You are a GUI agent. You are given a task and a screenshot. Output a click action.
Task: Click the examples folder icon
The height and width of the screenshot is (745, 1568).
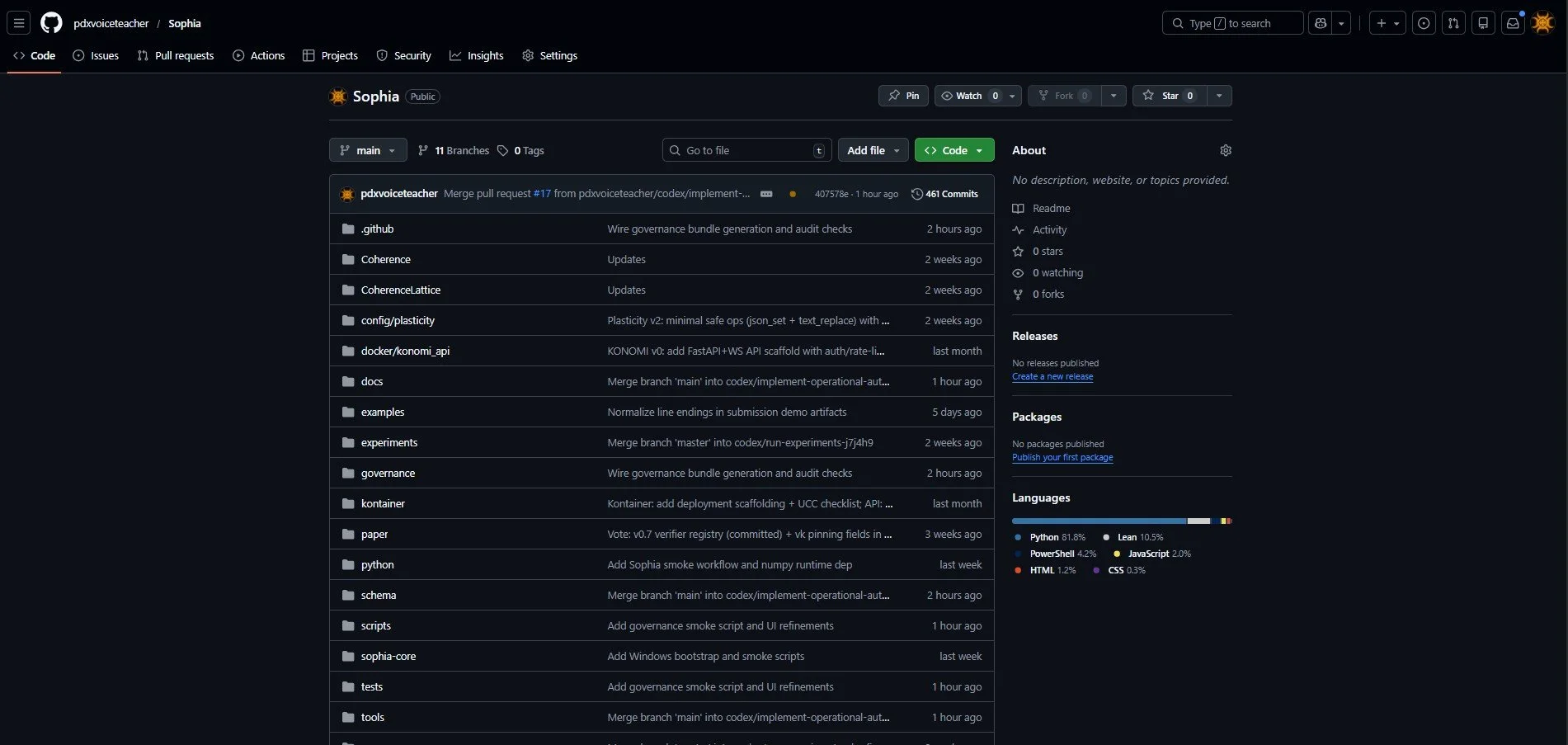tap(348, 412)
